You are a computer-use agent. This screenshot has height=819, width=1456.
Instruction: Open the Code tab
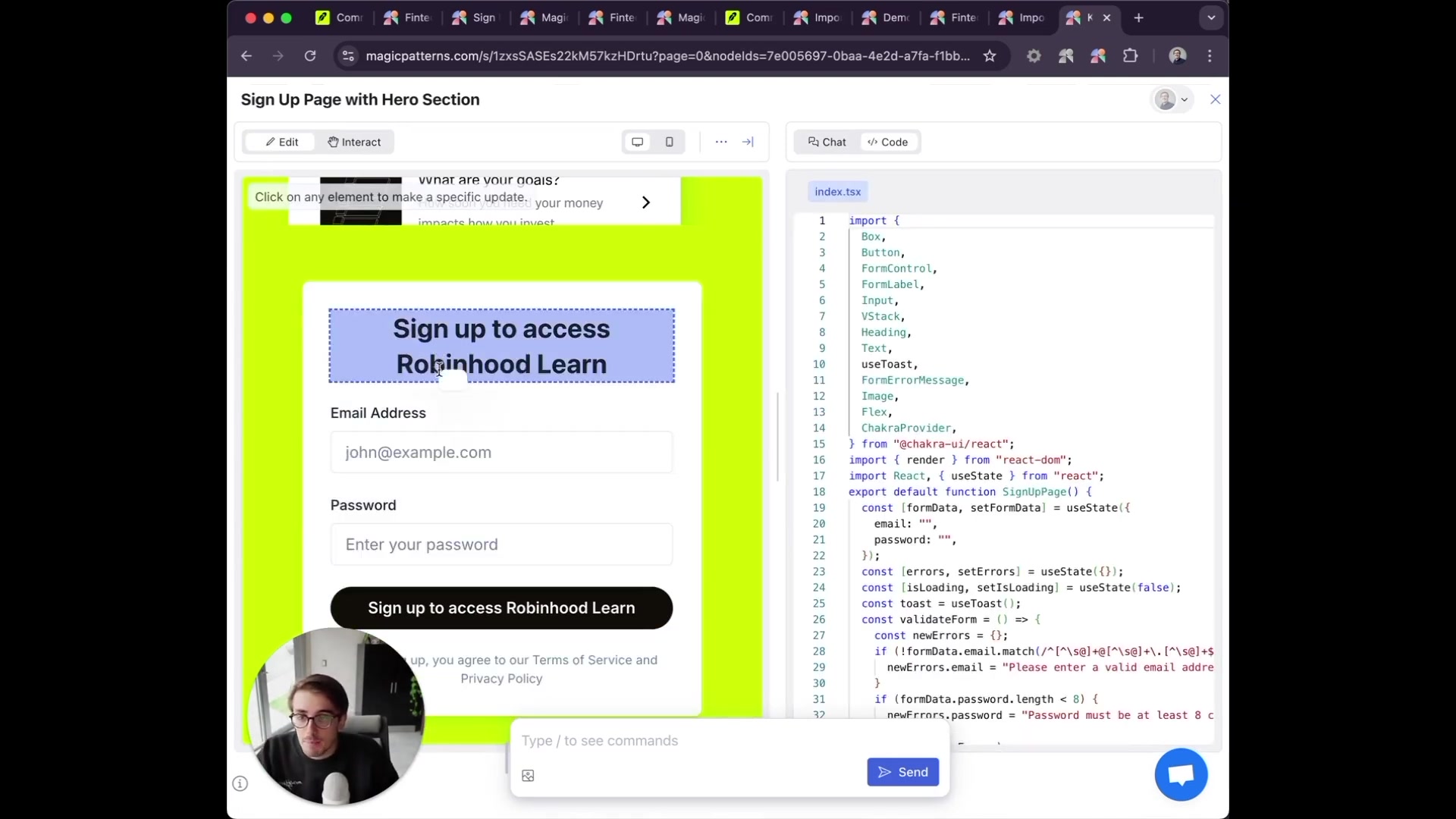[x=888, y=142]
